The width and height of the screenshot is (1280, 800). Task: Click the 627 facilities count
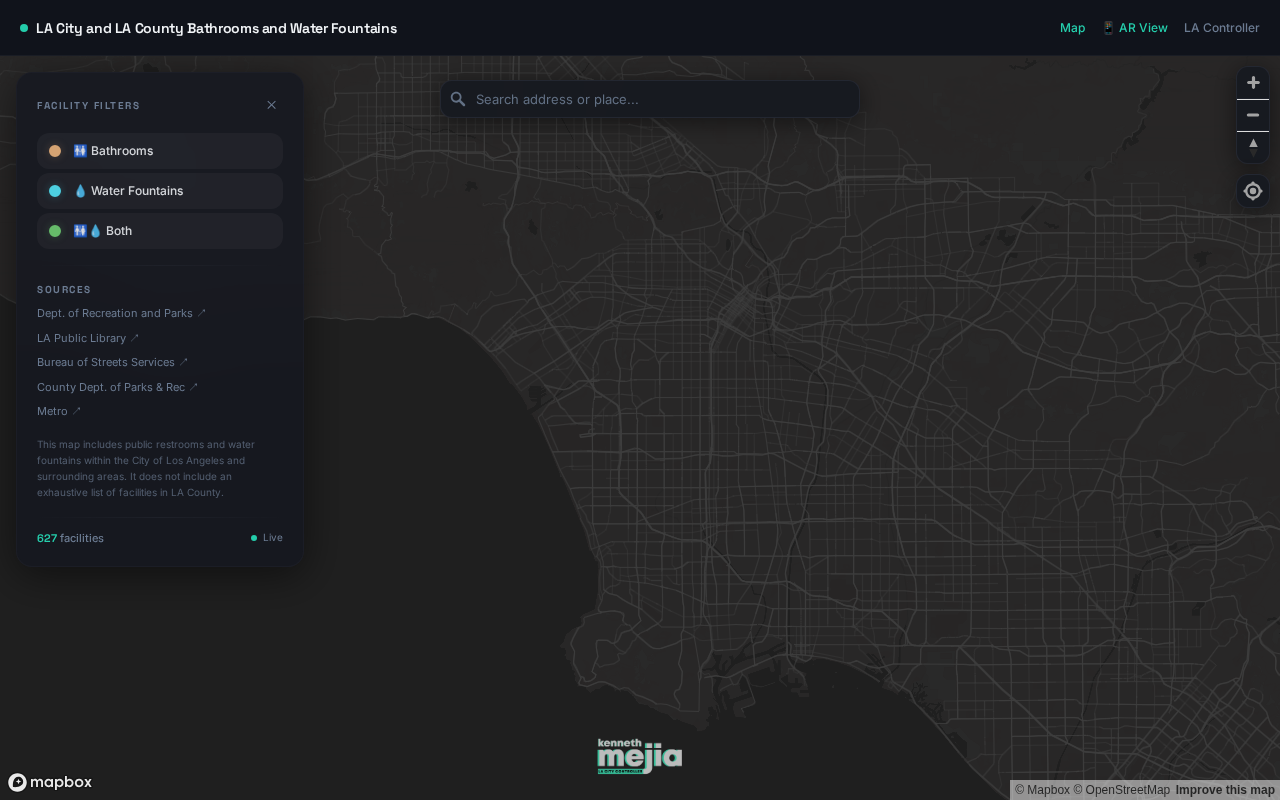(x=70, y=538)
